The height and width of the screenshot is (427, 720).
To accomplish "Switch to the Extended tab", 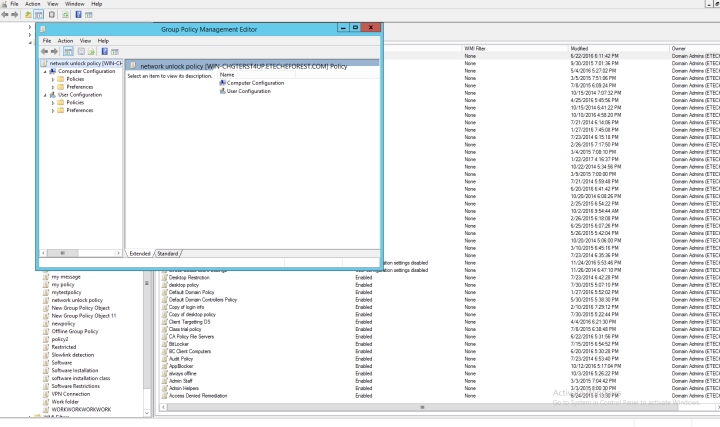I will (138, 253).
